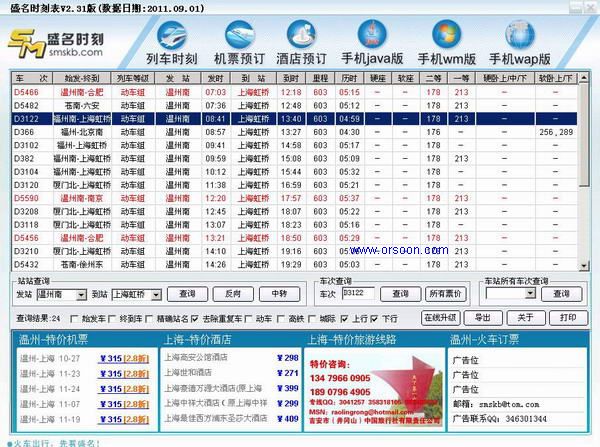Click the SM 盛名时刻 logo
The width and height of the screenshot is (600, 447).
(x=56, y=44)
